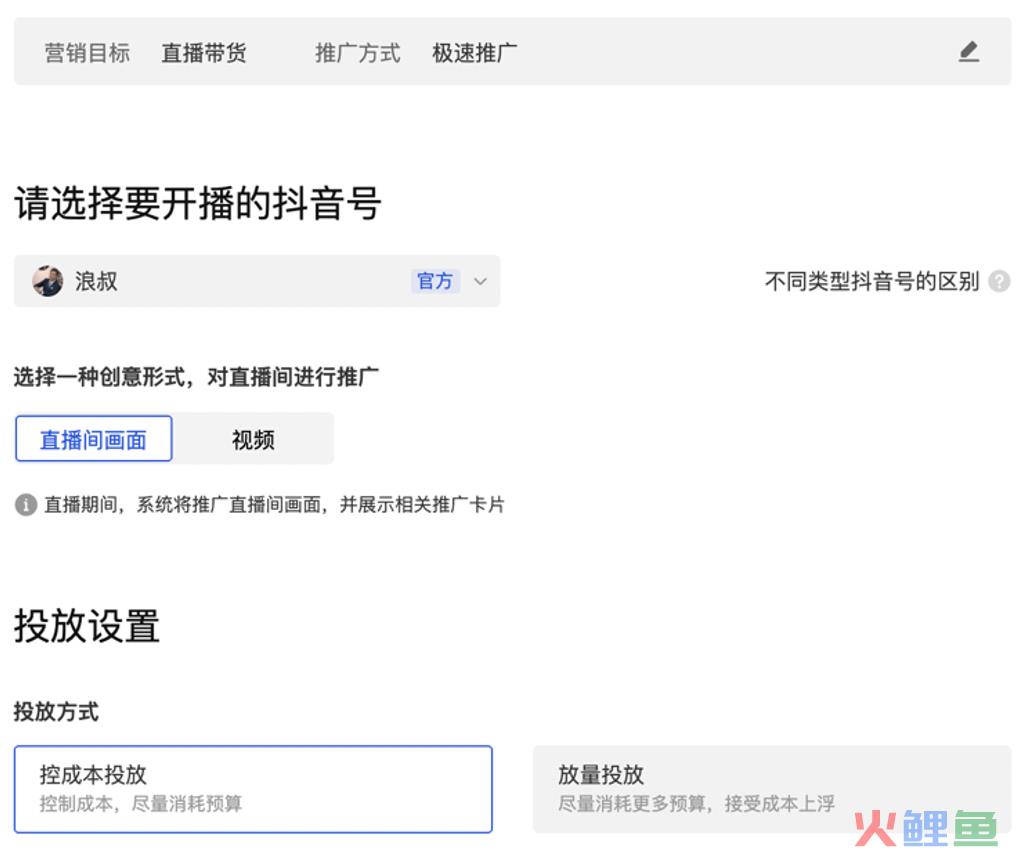Open the 不同类型抖音号的区别 link
Screen dimensions: 1022x852
(871, 282)
